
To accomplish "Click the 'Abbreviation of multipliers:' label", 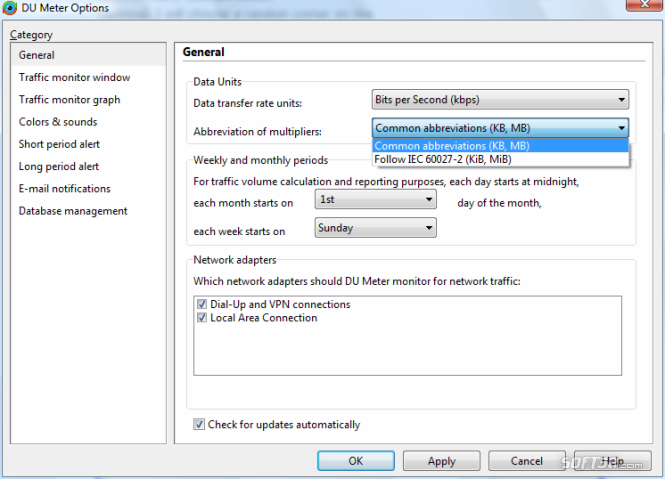I will (257, 132).
